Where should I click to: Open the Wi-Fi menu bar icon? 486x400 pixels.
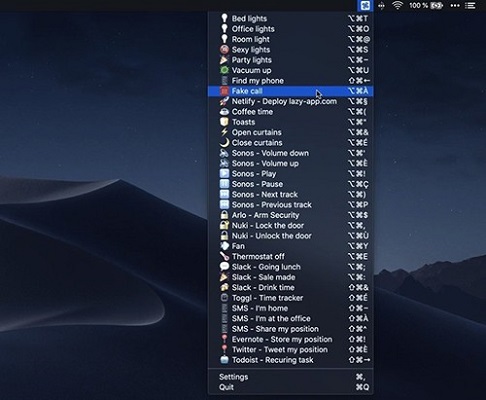[397, 5]
